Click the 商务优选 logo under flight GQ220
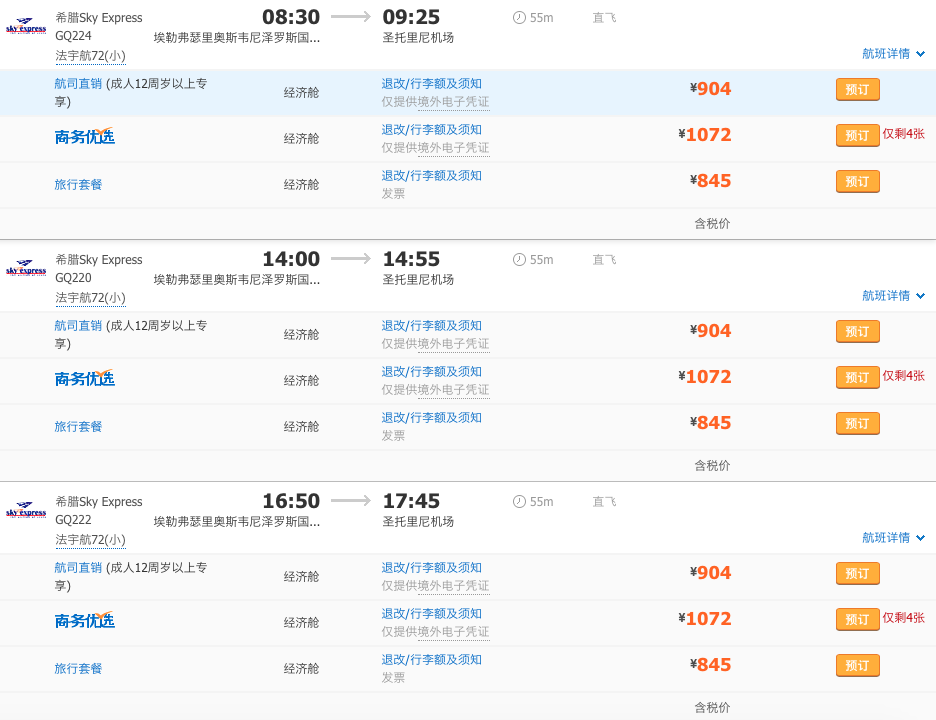This screenshot has height=720, width=936. pyautogui.click(x=85, y=378)
